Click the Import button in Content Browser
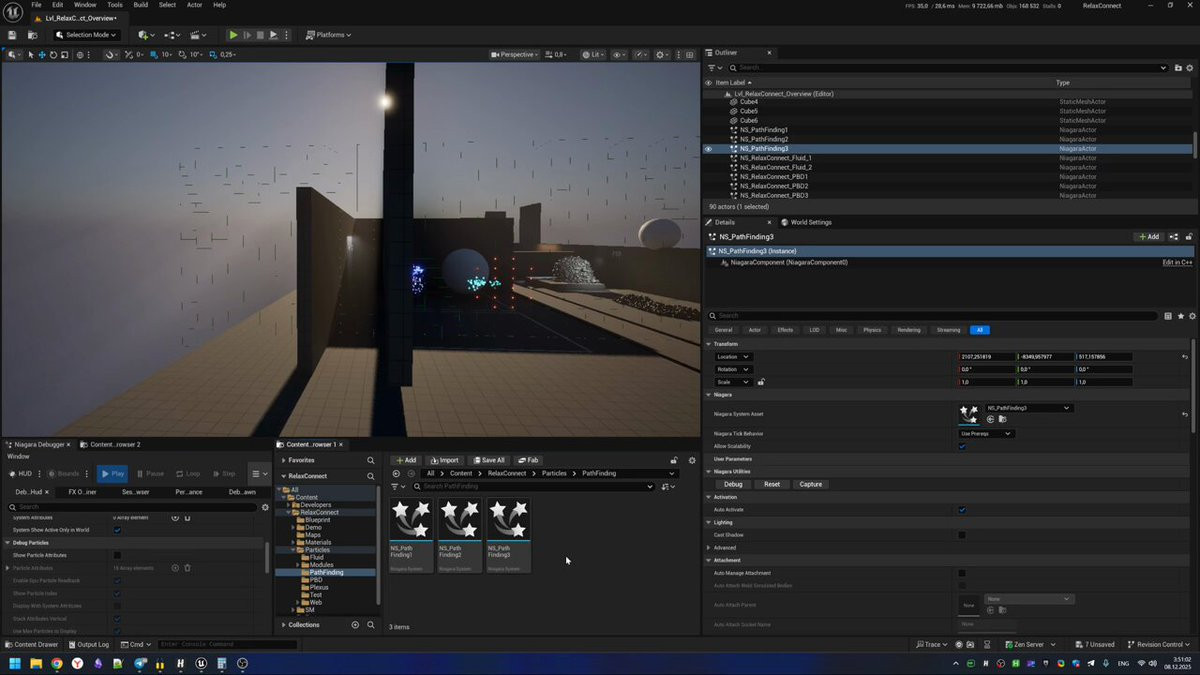The width and height of the screenshot is (1200, 675). click(444, 460)
